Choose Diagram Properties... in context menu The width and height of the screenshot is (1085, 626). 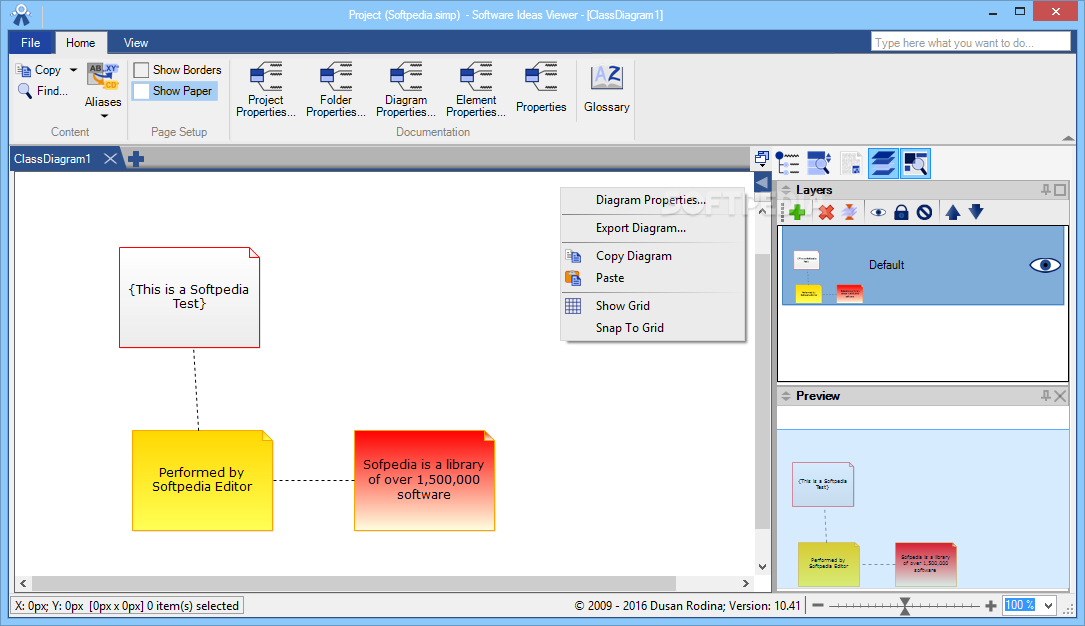point(653,200)
